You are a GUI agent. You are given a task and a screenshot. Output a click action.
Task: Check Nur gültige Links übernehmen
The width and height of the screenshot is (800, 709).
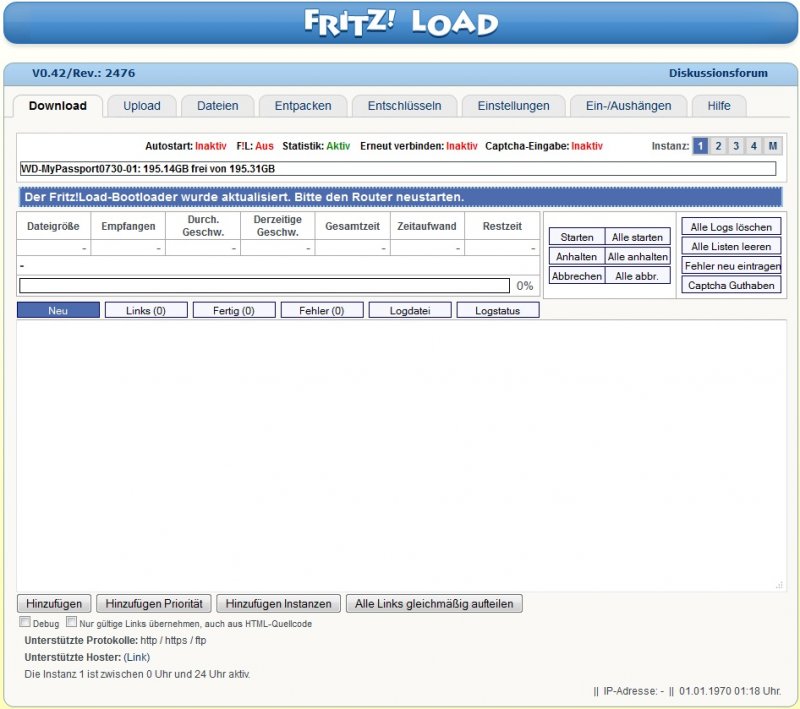coord(71,622)
